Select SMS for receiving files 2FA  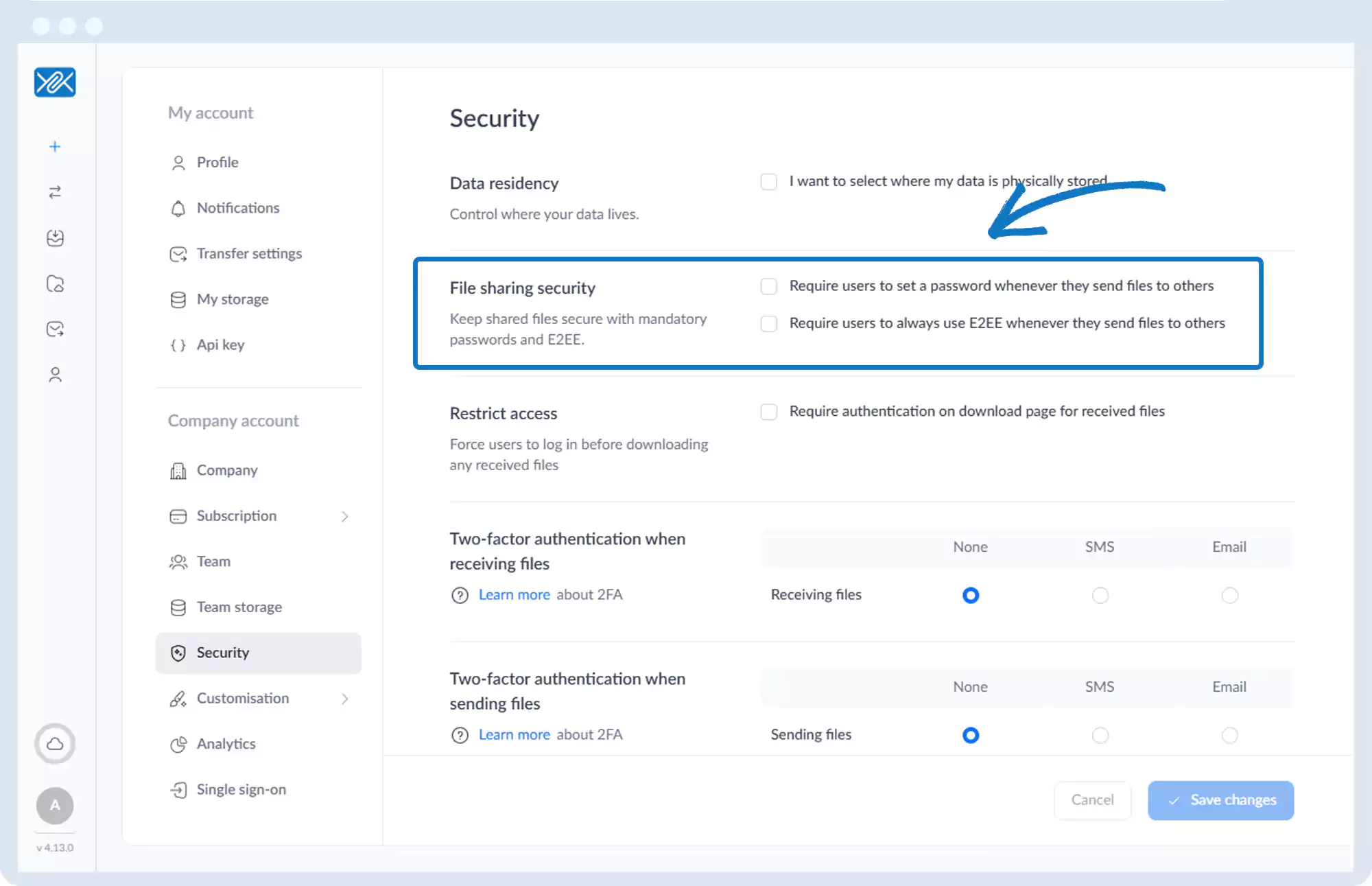coord(1100,595)
